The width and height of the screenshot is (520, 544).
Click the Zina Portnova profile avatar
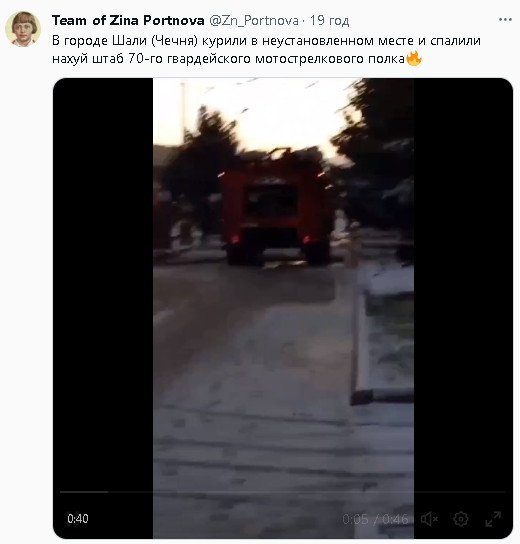pos(23,29)
